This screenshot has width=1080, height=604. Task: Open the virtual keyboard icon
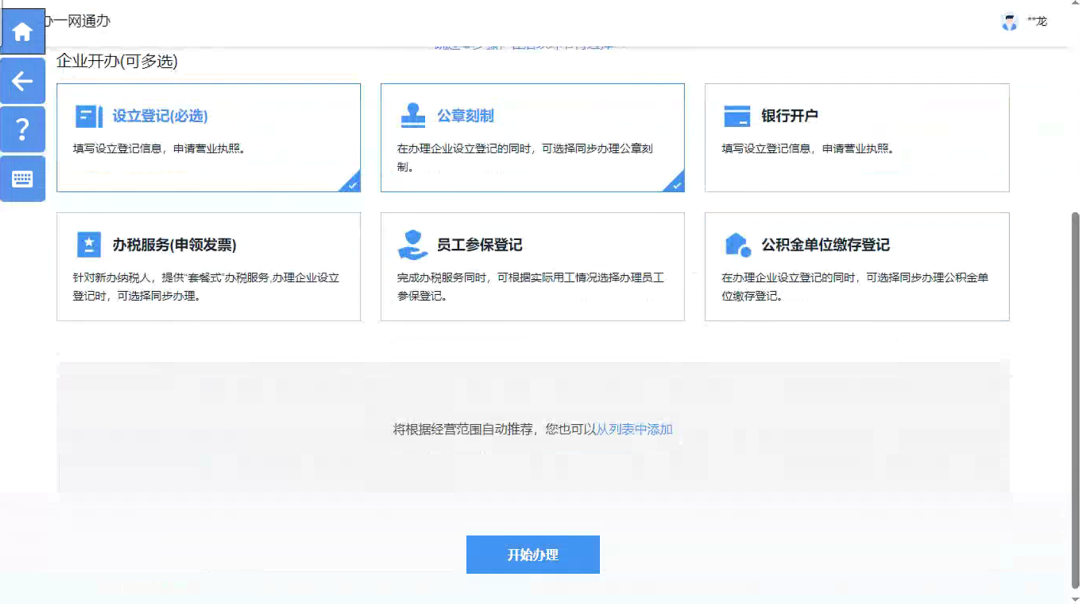point(22,177)
